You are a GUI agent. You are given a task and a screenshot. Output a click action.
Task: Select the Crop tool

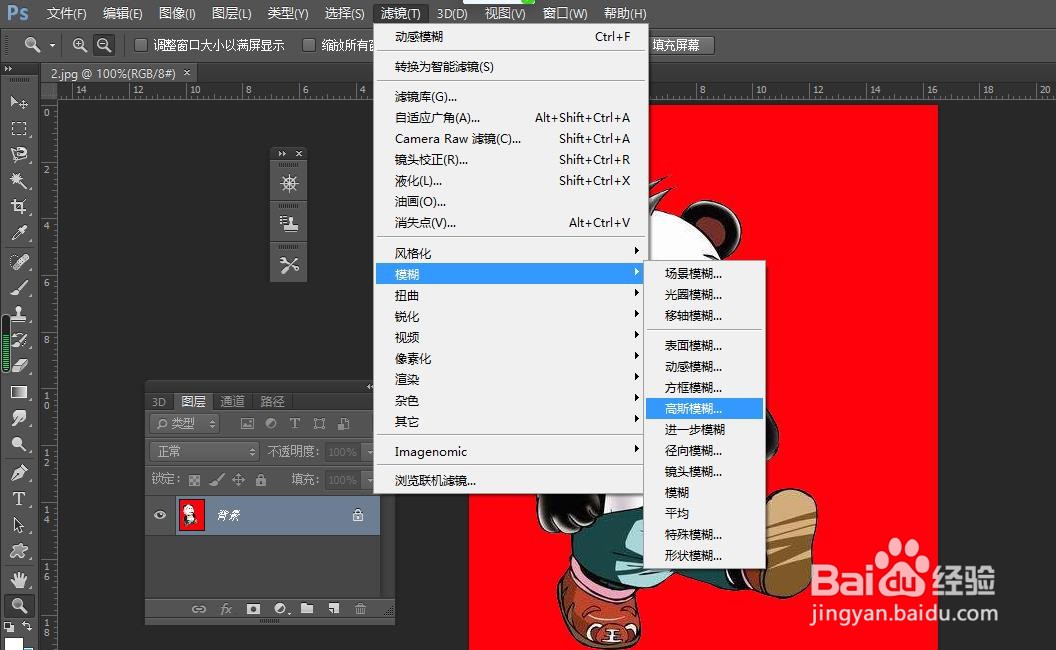(x=19, y=207)
